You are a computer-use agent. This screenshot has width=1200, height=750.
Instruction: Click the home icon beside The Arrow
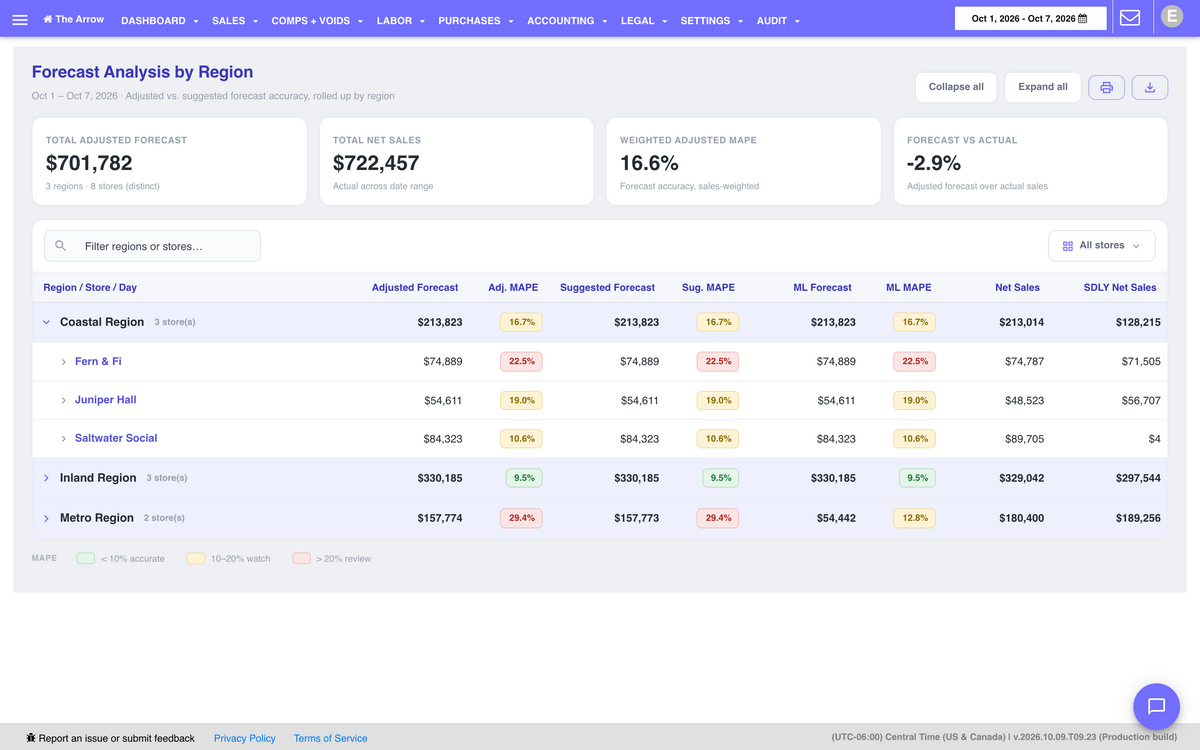point(48,19)
